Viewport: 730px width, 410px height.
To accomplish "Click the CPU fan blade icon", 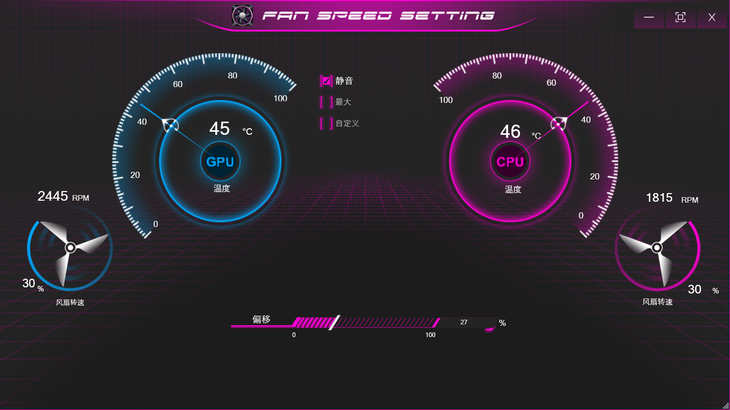I will [x=657, y=246].
